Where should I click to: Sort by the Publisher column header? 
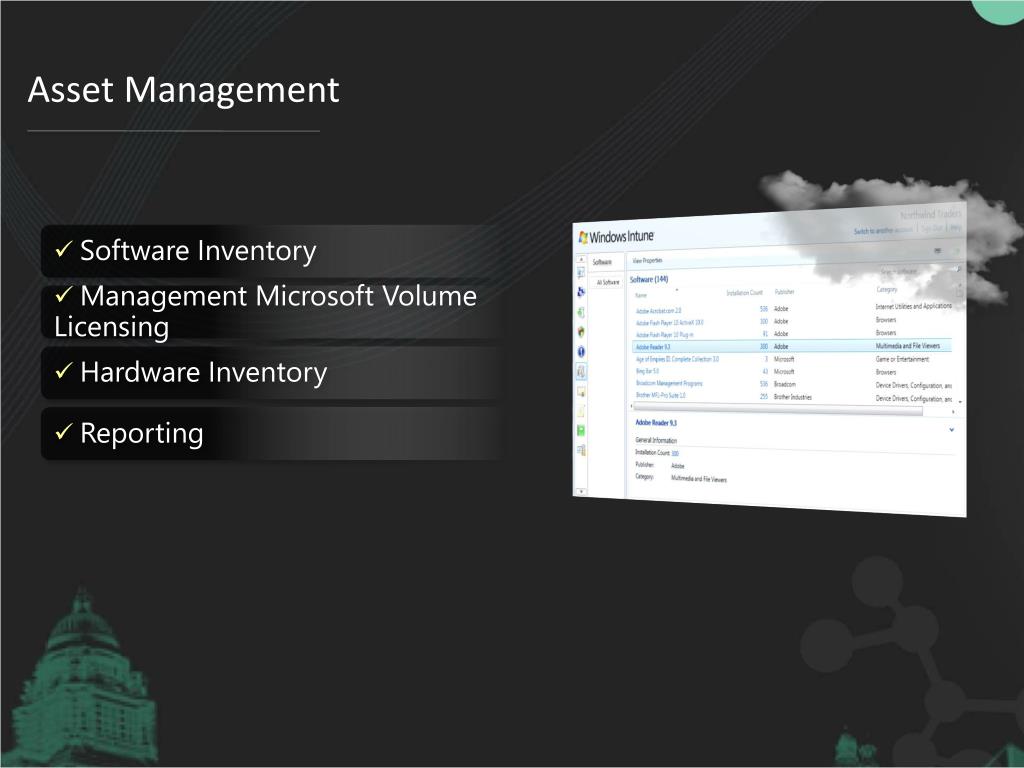(x=784, y=292)
